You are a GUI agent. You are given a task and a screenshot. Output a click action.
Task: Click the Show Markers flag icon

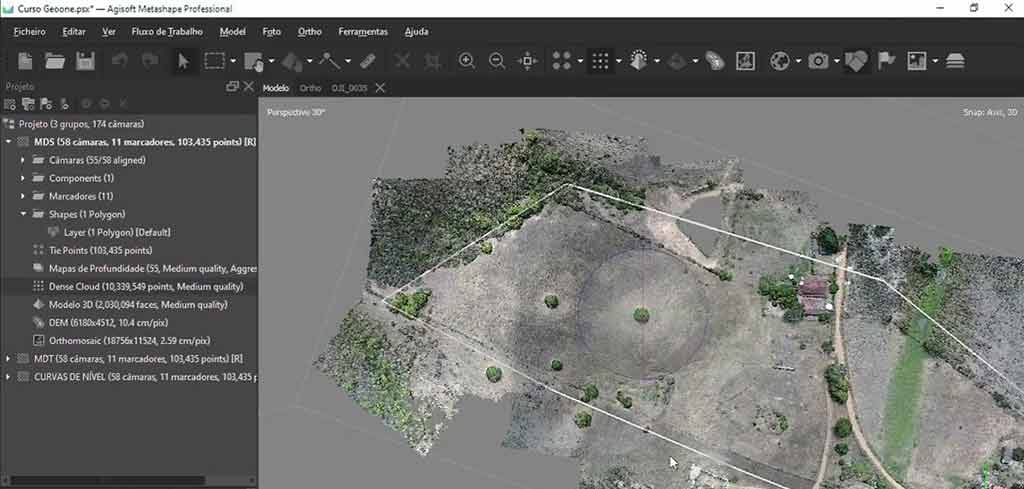pos(885,61)
